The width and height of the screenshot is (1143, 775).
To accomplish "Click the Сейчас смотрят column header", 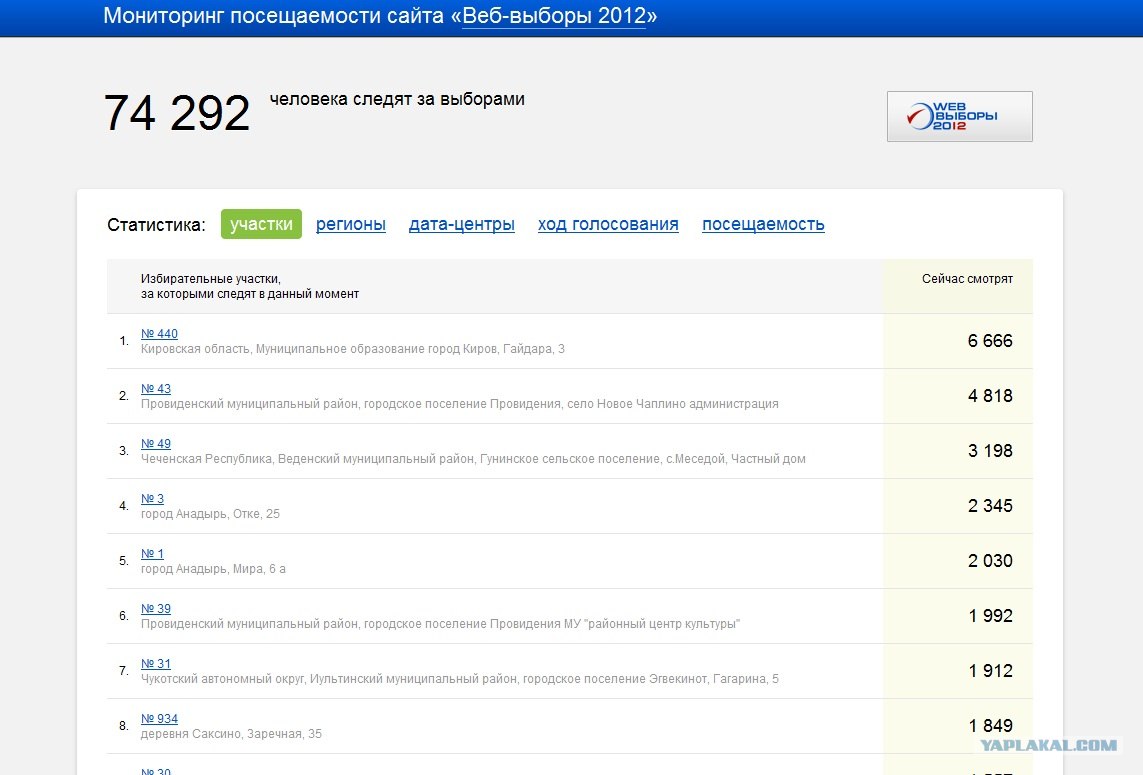I will pyautogui.click(x=966, y=279).
